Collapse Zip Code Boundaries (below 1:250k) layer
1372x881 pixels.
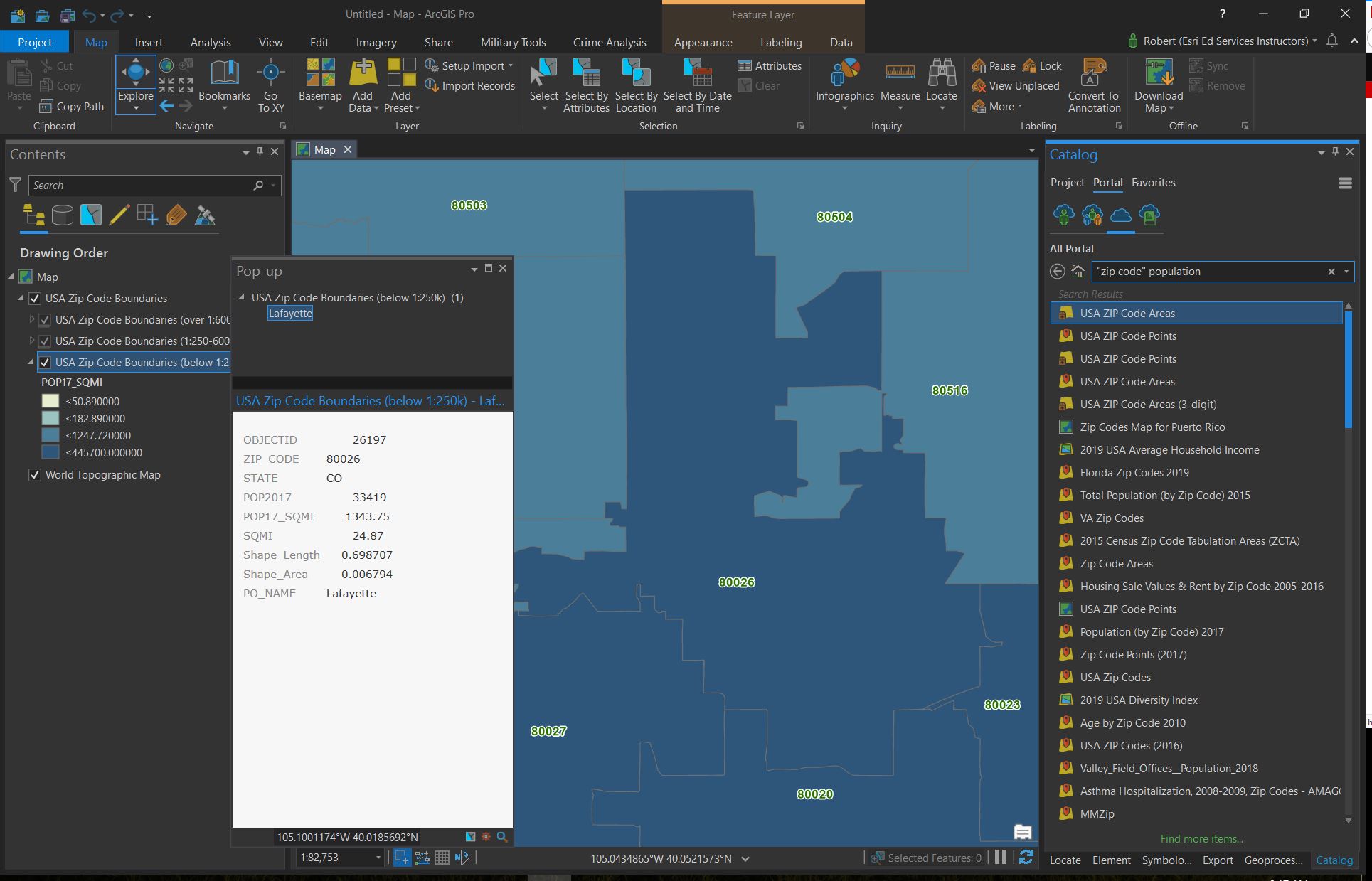click(x=31, y=363)
